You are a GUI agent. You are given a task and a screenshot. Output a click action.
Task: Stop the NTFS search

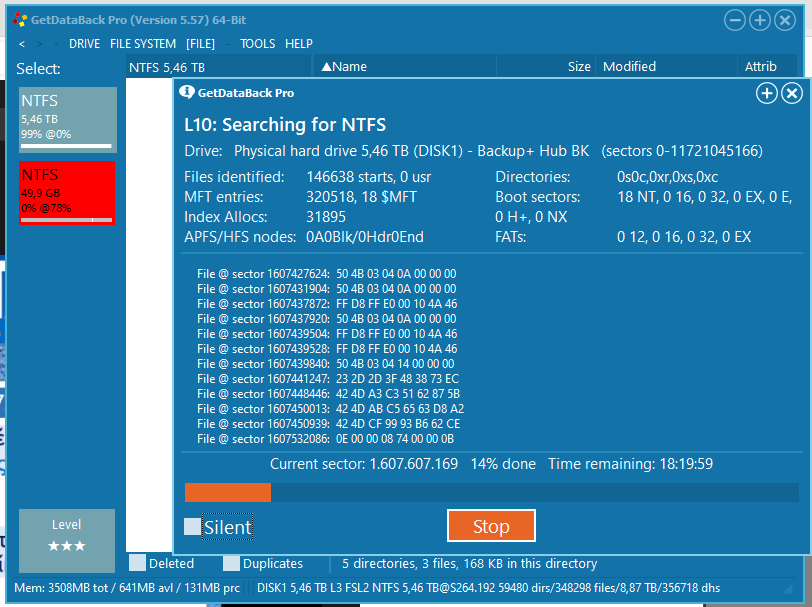coord(491,526)
